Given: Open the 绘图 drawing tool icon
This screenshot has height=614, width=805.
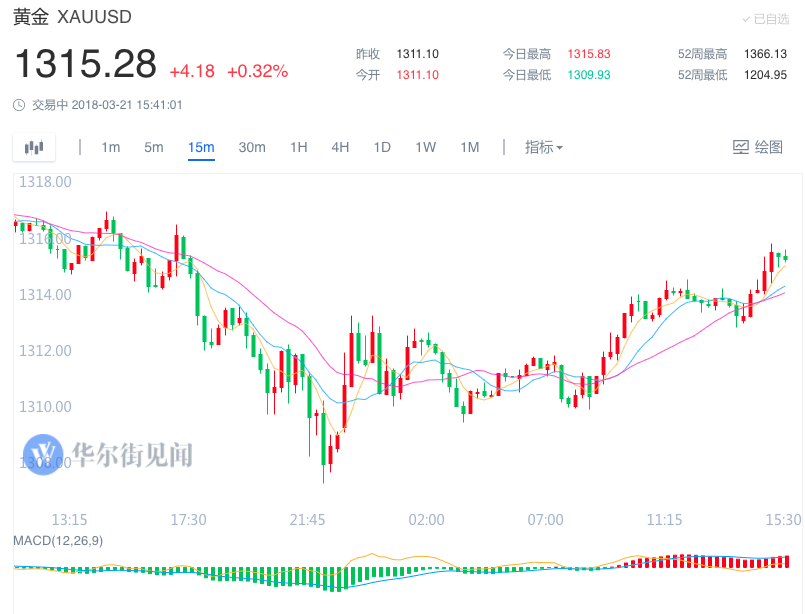Looking at the screenshot, I should coord(741,147).
